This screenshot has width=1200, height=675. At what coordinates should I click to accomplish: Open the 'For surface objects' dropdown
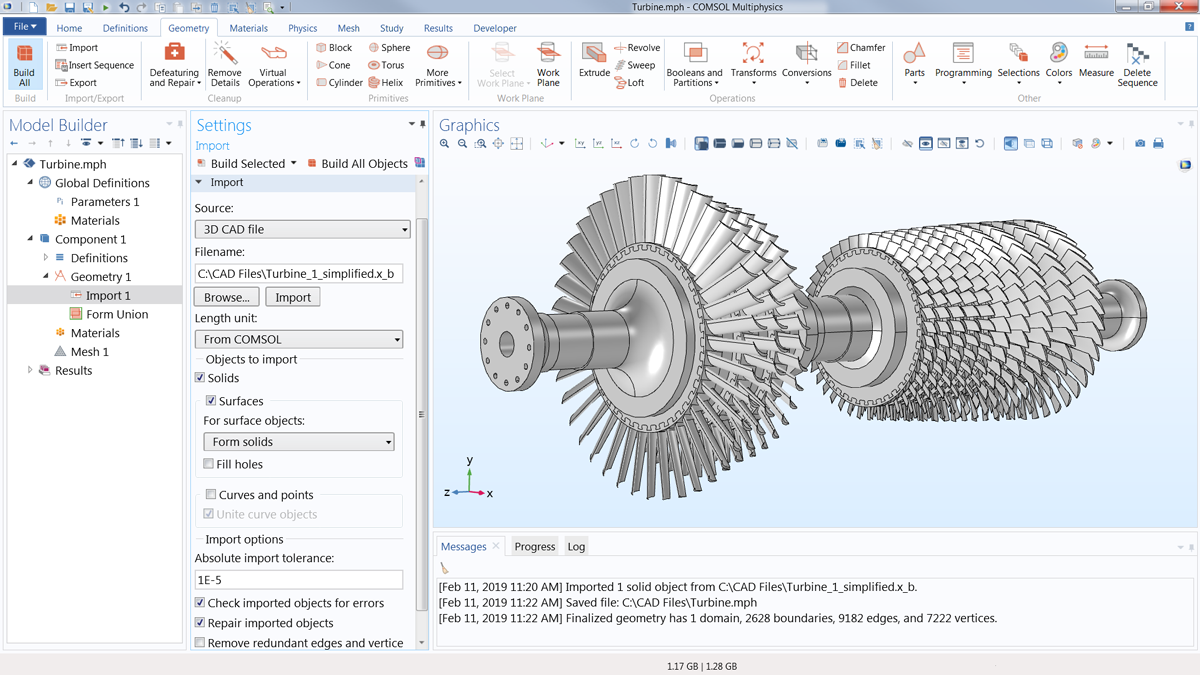299,441
